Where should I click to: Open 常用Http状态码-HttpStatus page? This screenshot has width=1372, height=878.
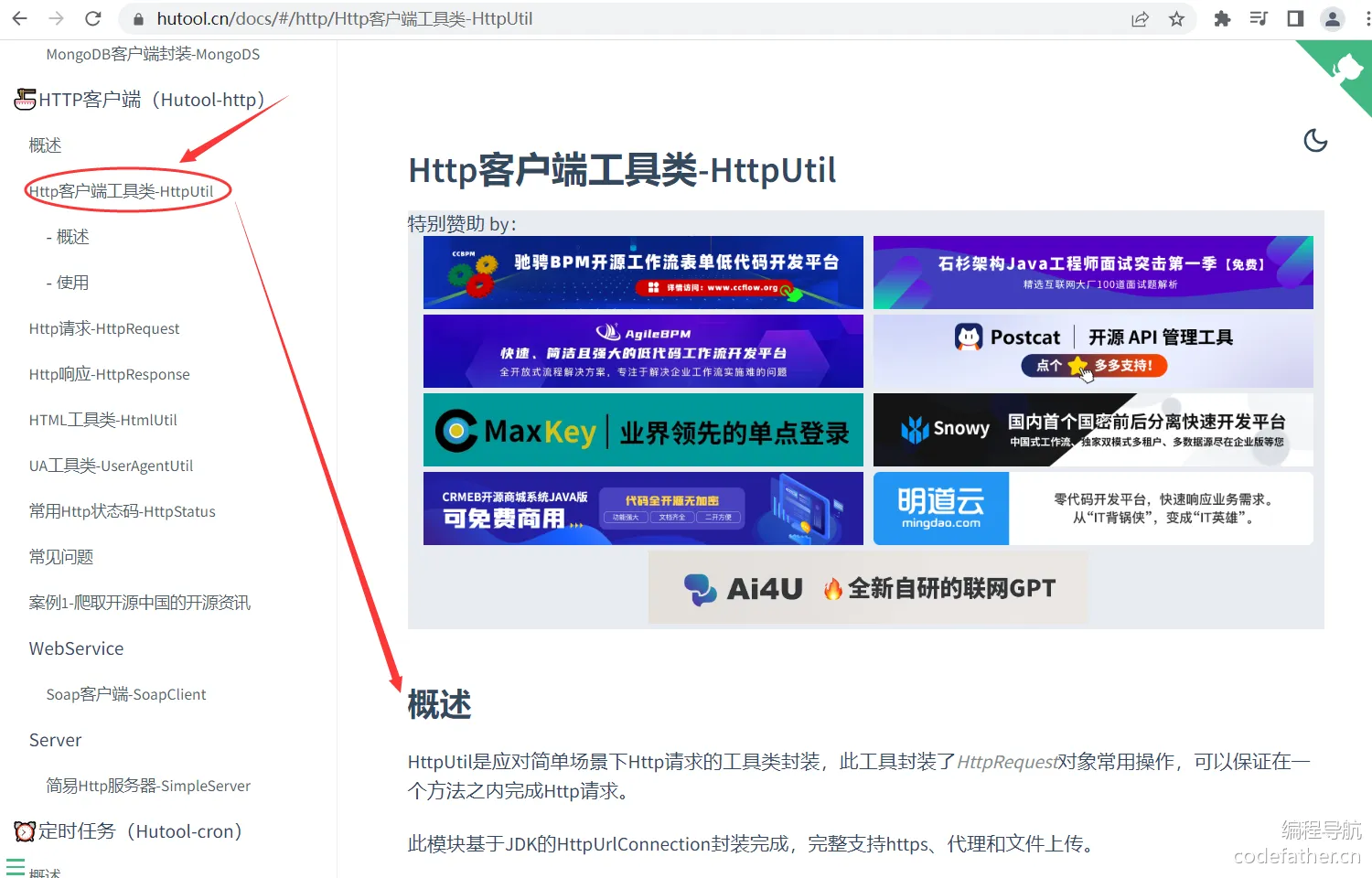tap(123, 511)
